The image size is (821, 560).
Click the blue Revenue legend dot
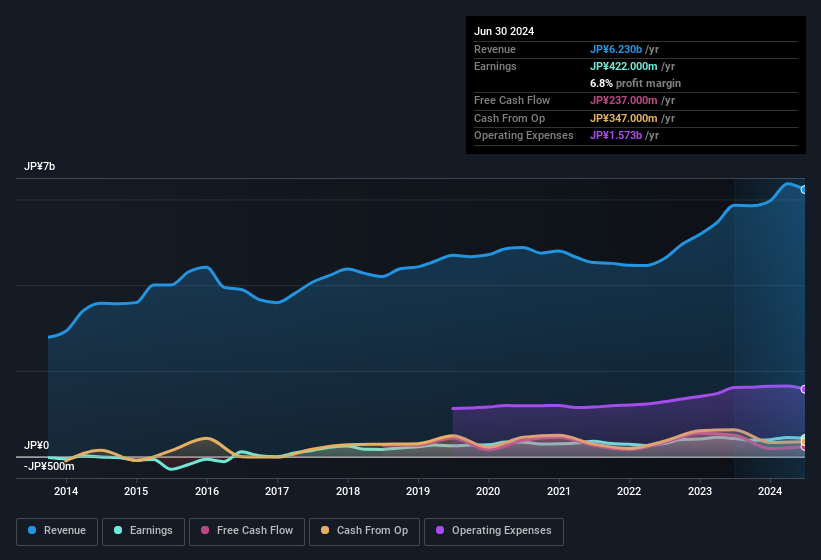(x=33, y=531)
